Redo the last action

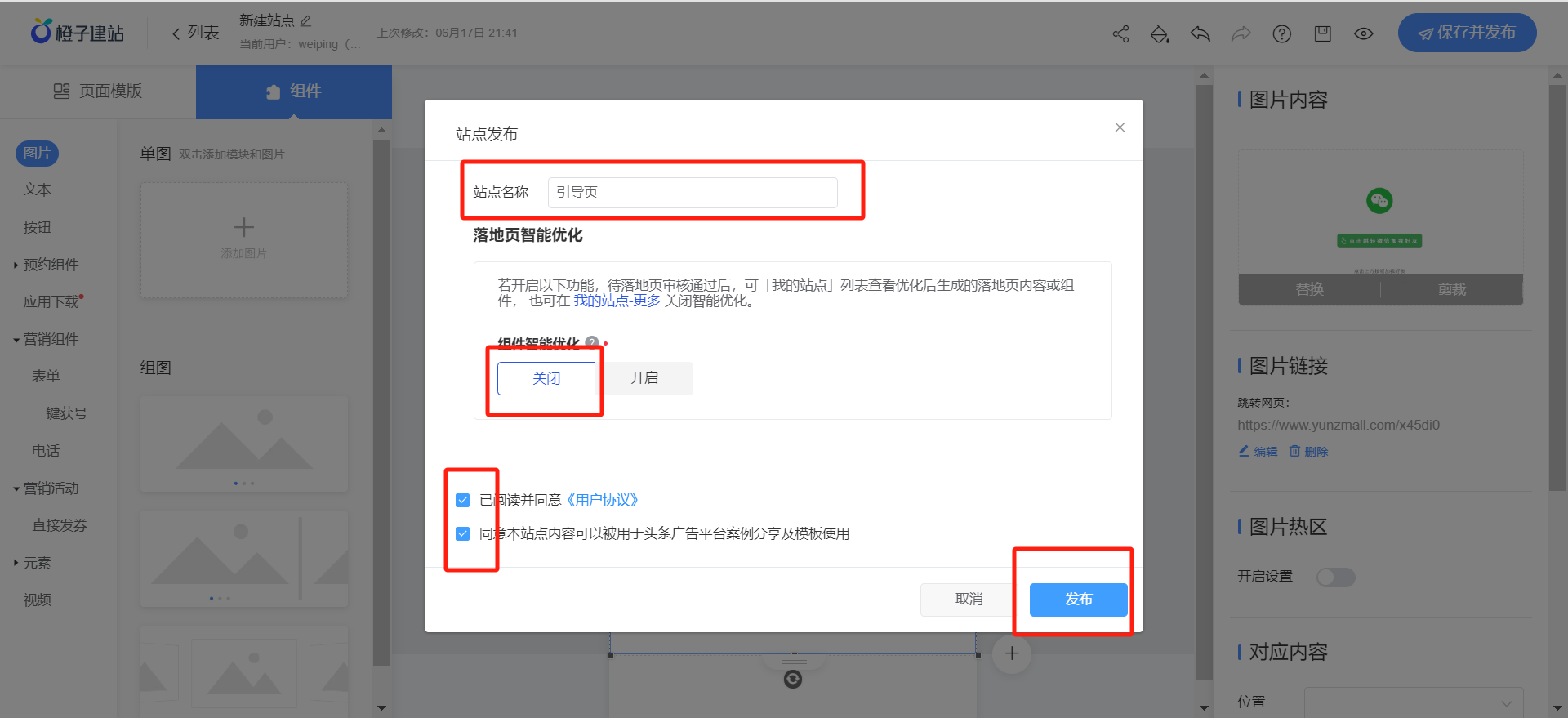point(1241,33)
